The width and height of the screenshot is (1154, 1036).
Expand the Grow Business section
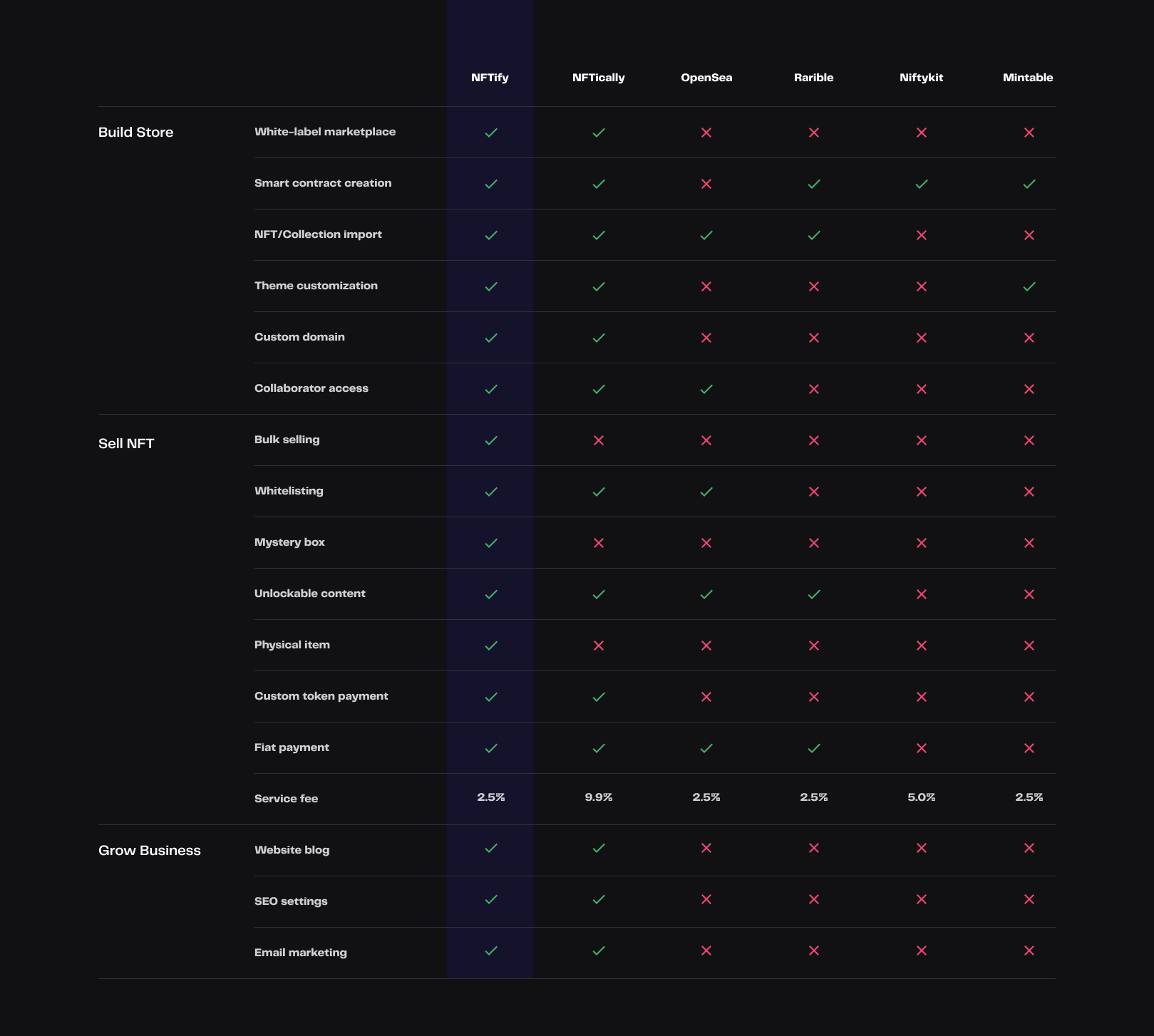click(149, 849)
